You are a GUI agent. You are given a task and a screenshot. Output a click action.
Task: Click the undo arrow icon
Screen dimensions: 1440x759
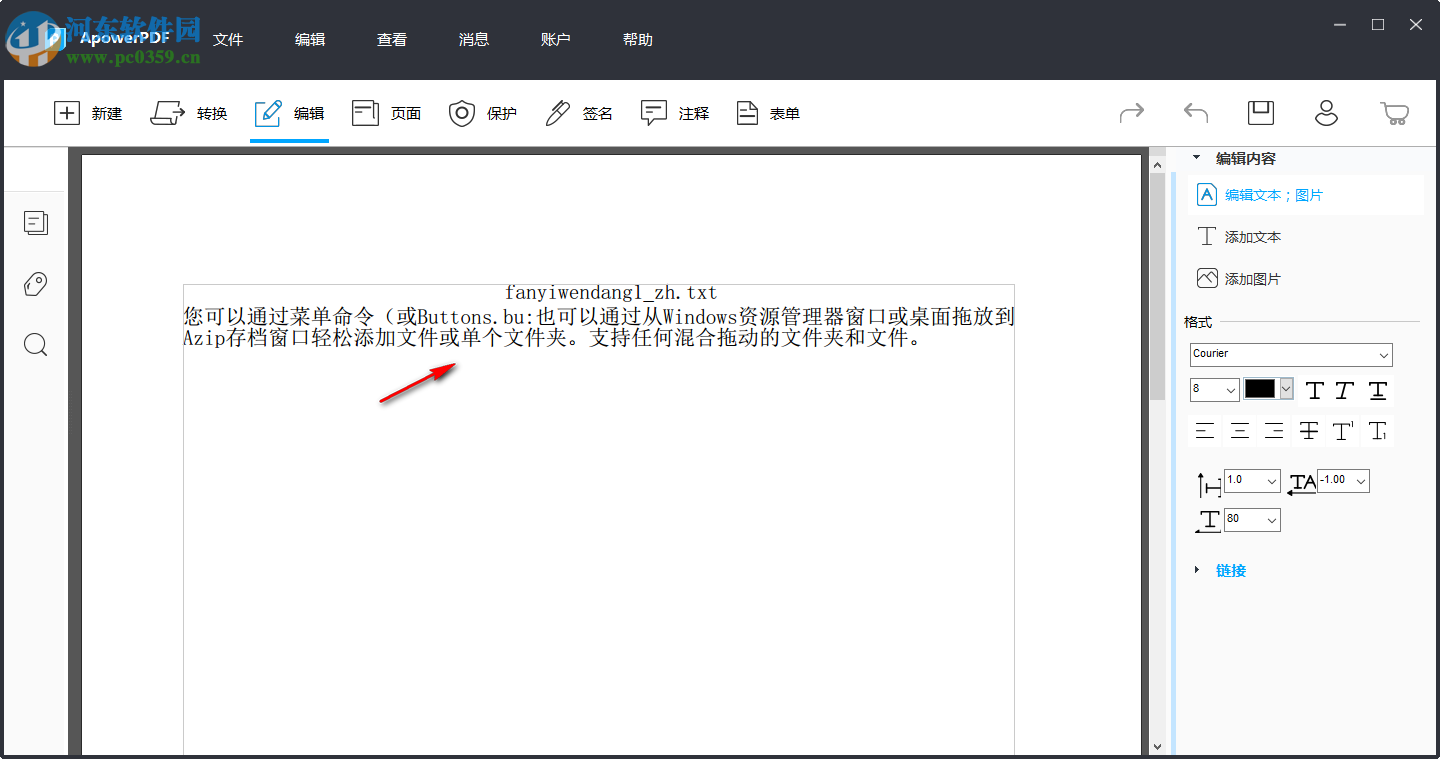point(1195,113)
